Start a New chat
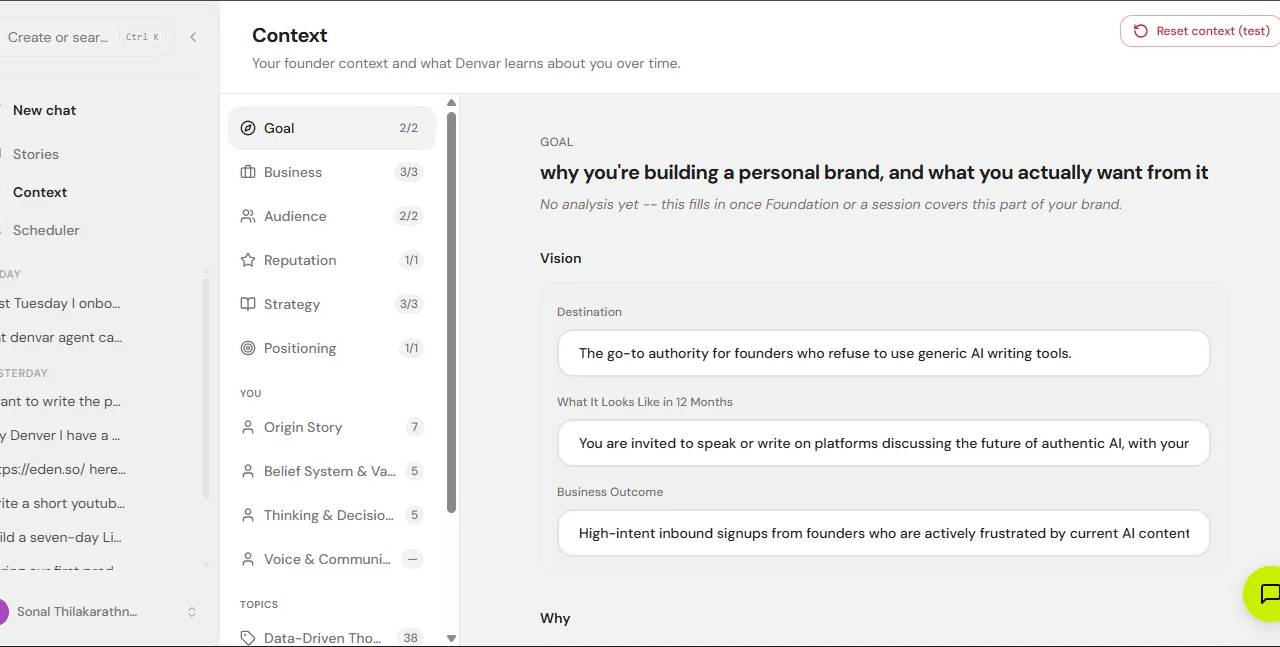1280x647 pixels. pos(44,110)
